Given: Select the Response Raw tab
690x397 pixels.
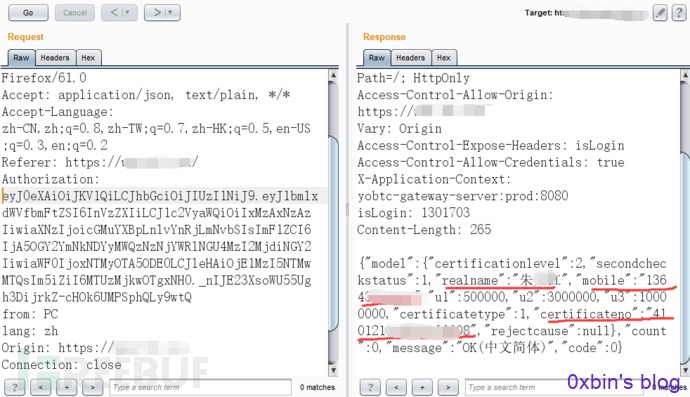Looking at the screenshot, I should click(x=377, y=58).
